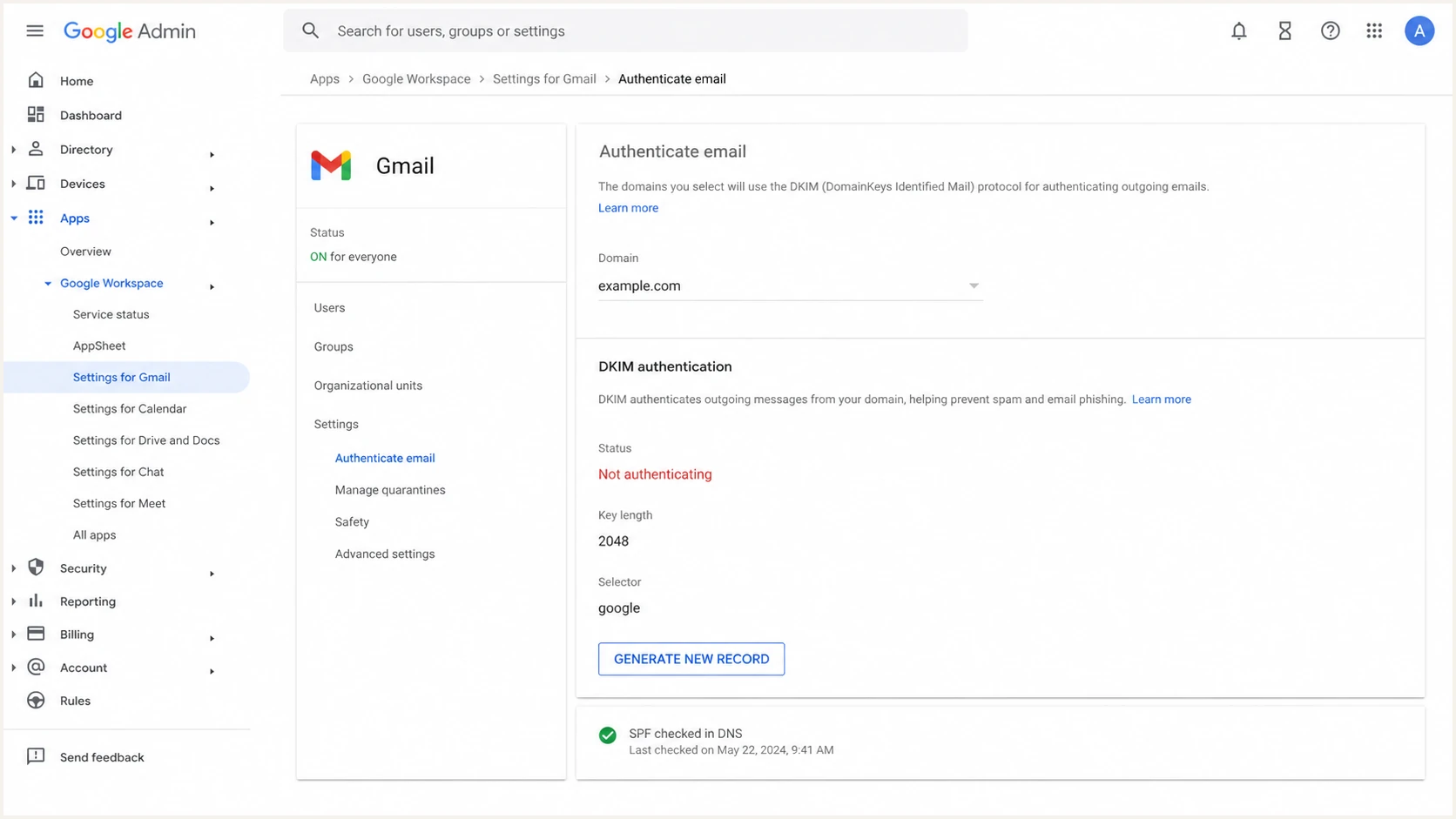
Task: Expand the Reporting tree arrow
Action: (13, 601)
